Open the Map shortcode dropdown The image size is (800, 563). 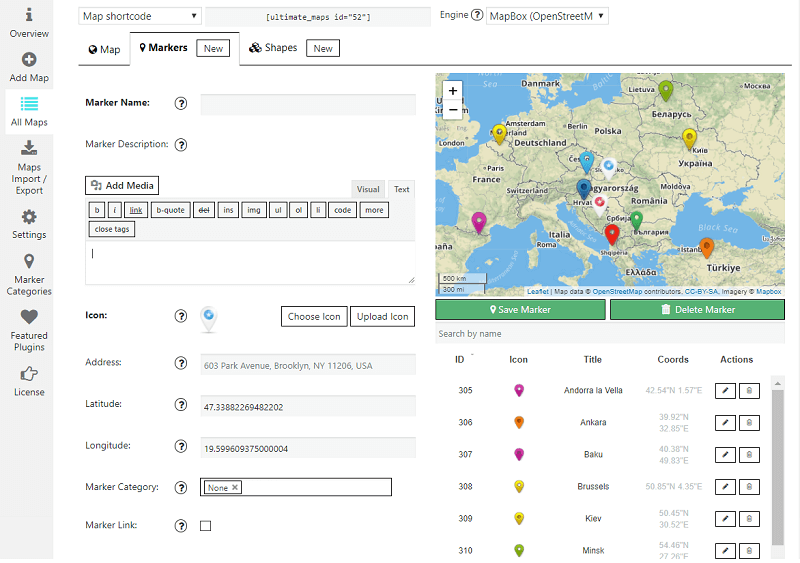tap(139, 16)
